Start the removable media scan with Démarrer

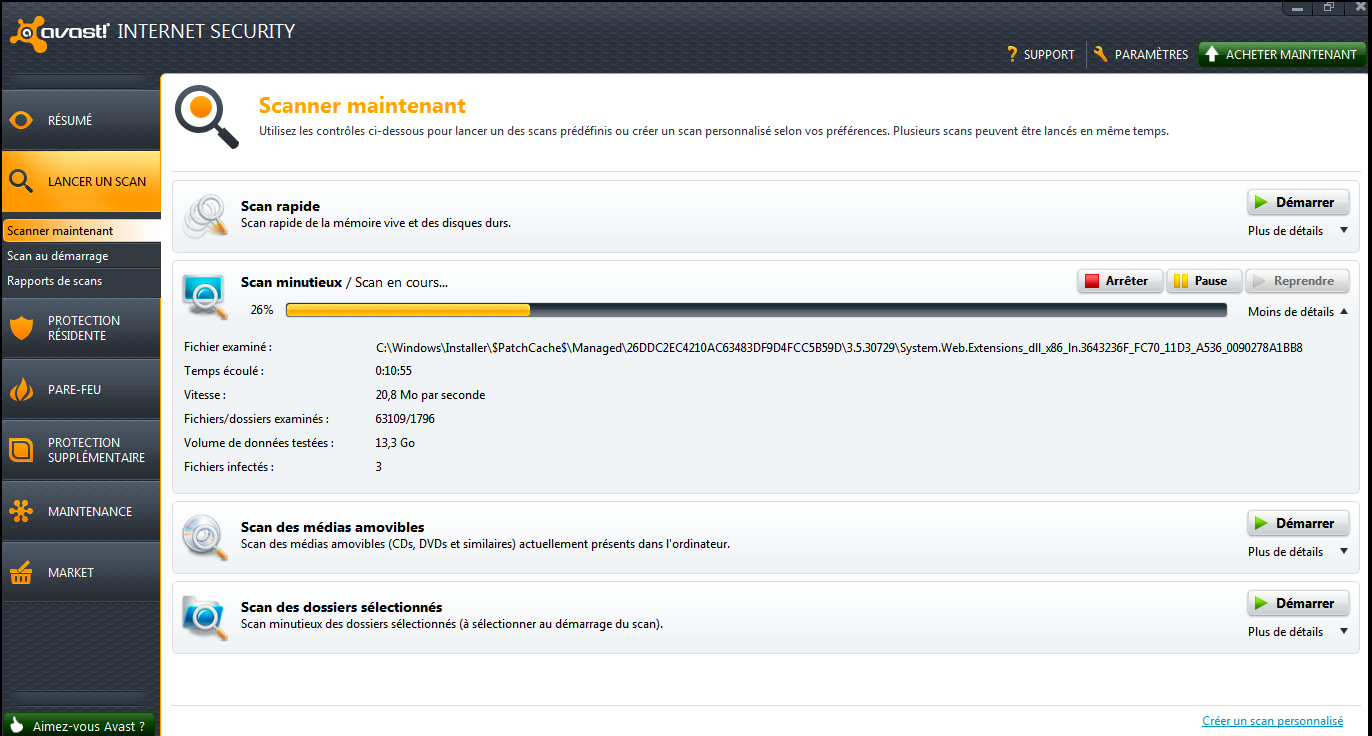pos(1298,523)
